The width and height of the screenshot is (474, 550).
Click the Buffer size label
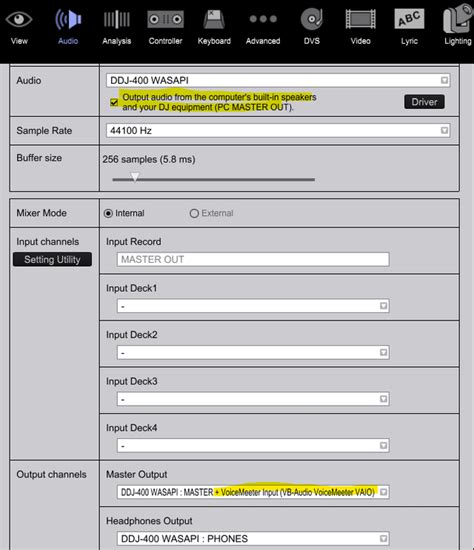pos(39,158)
